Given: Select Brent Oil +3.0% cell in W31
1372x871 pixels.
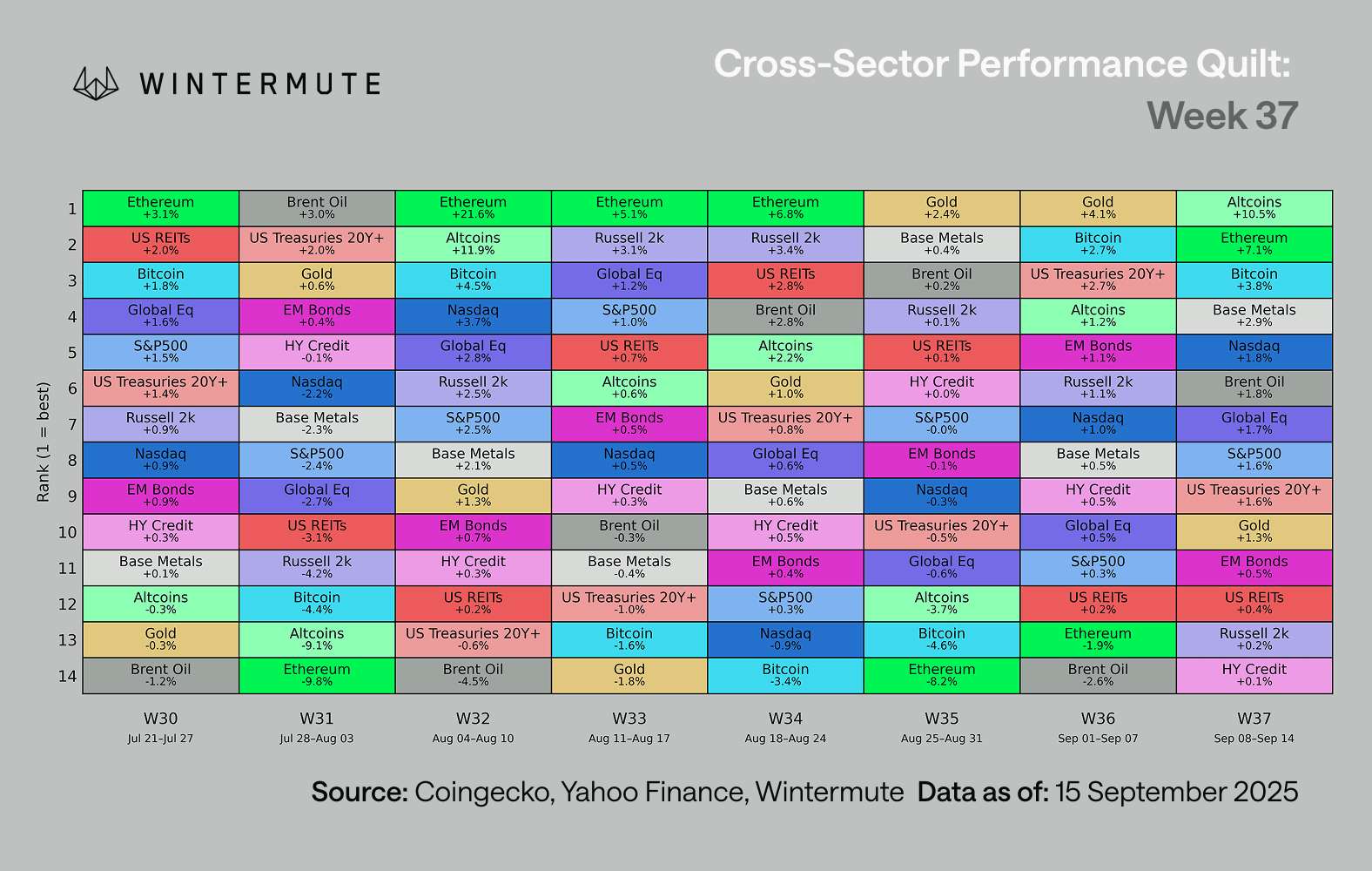Looking at the screenshot, I should [317, 208].
